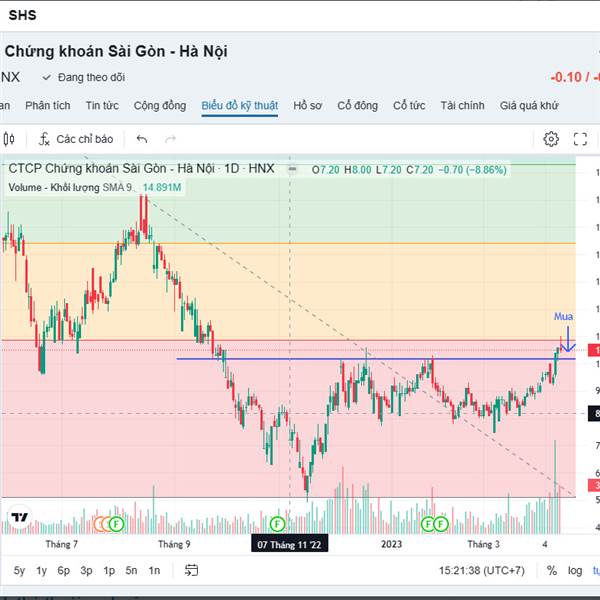Click the TradingView logo
The height and width of the screenshot is (600, 600).
tap(20, 518)
